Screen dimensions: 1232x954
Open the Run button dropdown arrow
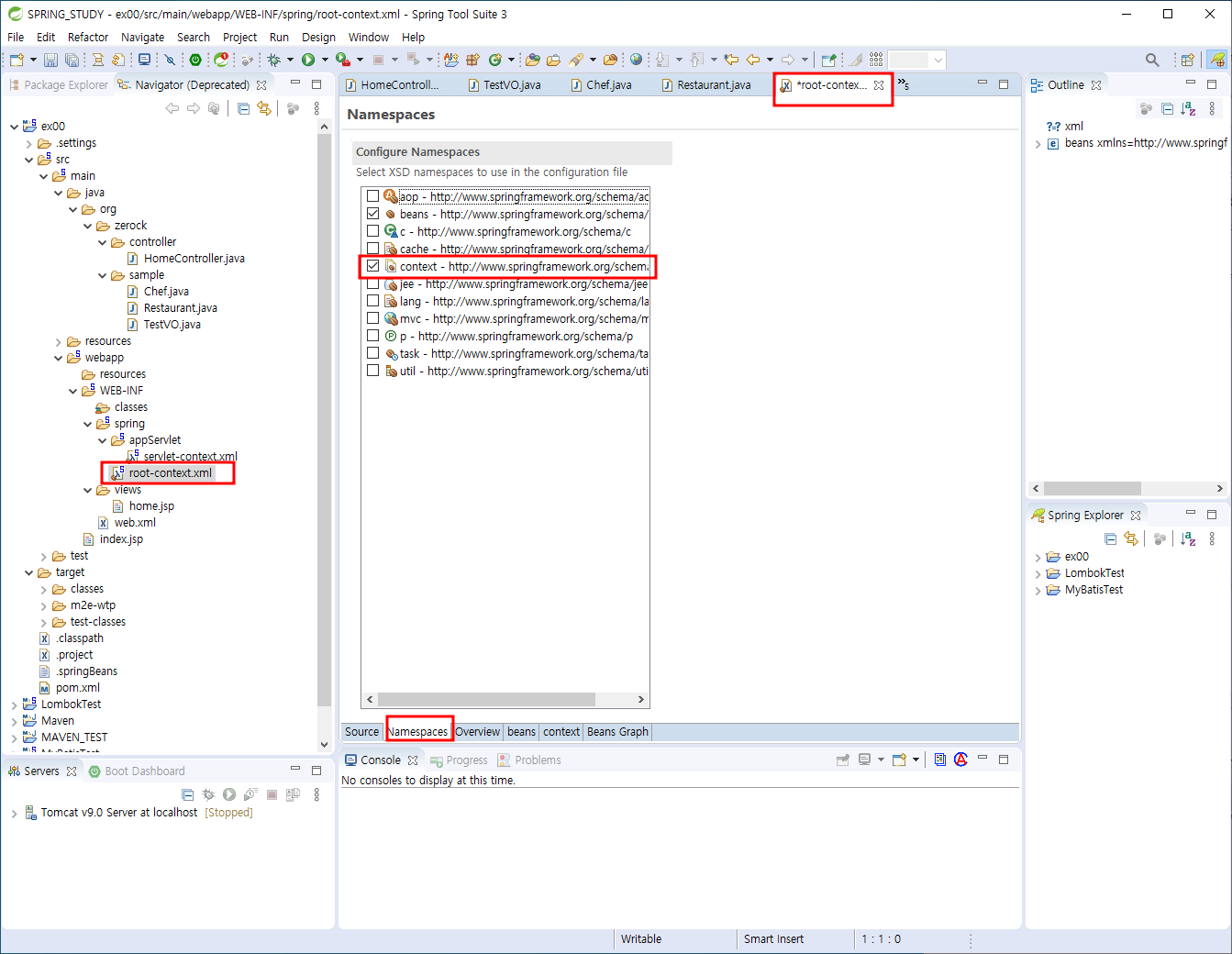click(x=325, y=60)
